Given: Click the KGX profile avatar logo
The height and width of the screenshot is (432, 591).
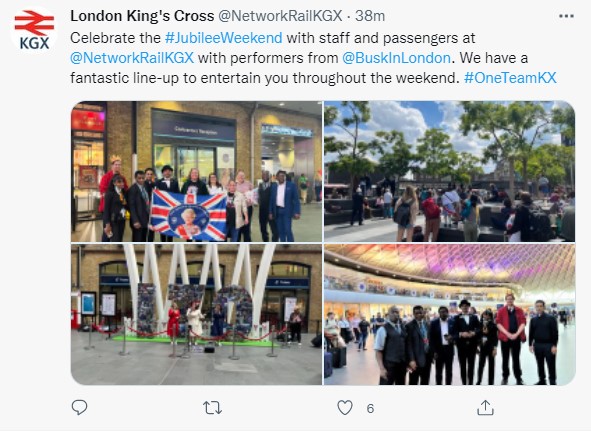Looking at the screenshot, I should pos(34,31).
